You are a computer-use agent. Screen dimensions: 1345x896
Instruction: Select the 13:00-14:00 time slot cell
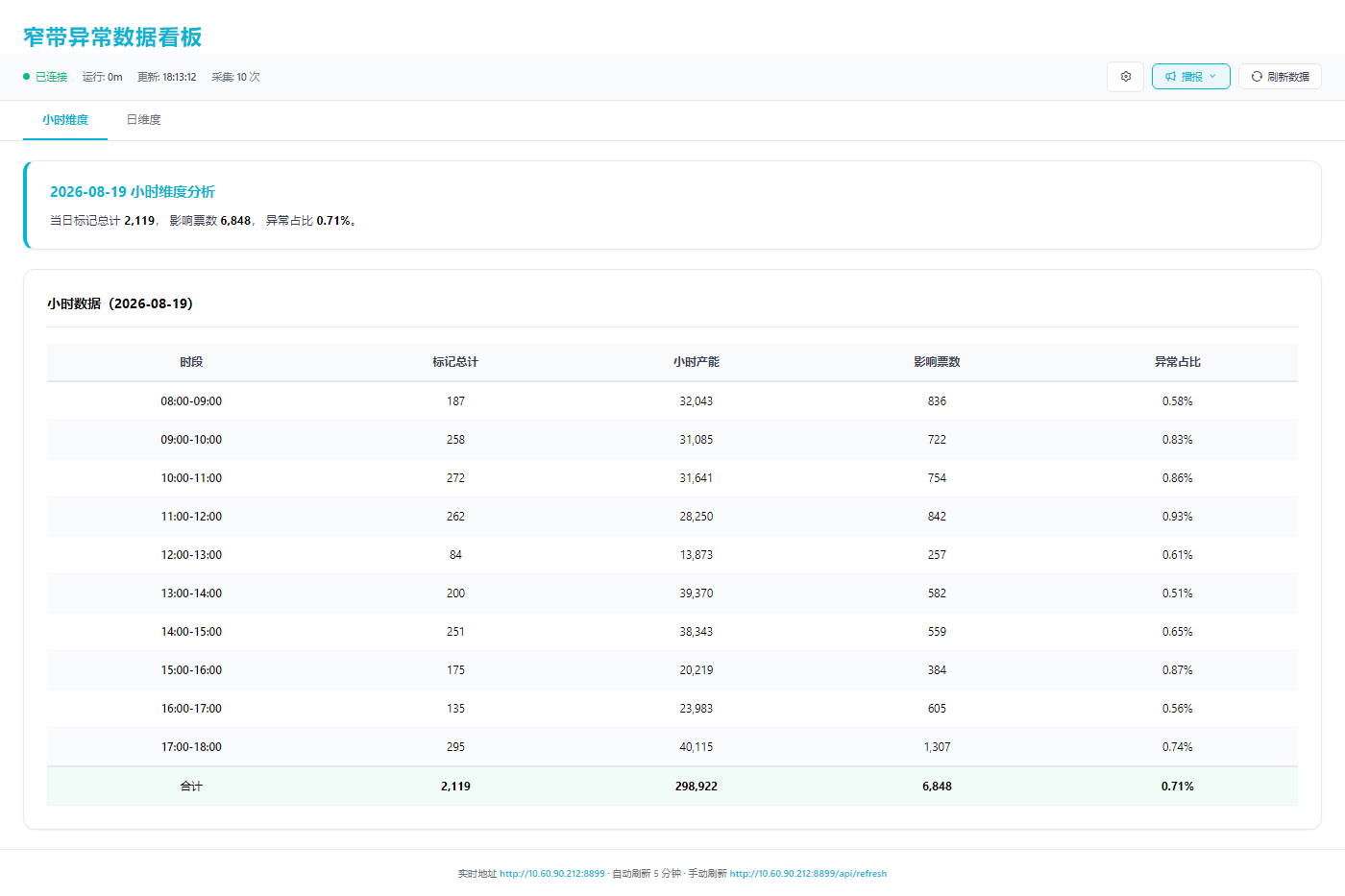pos(191,593)
